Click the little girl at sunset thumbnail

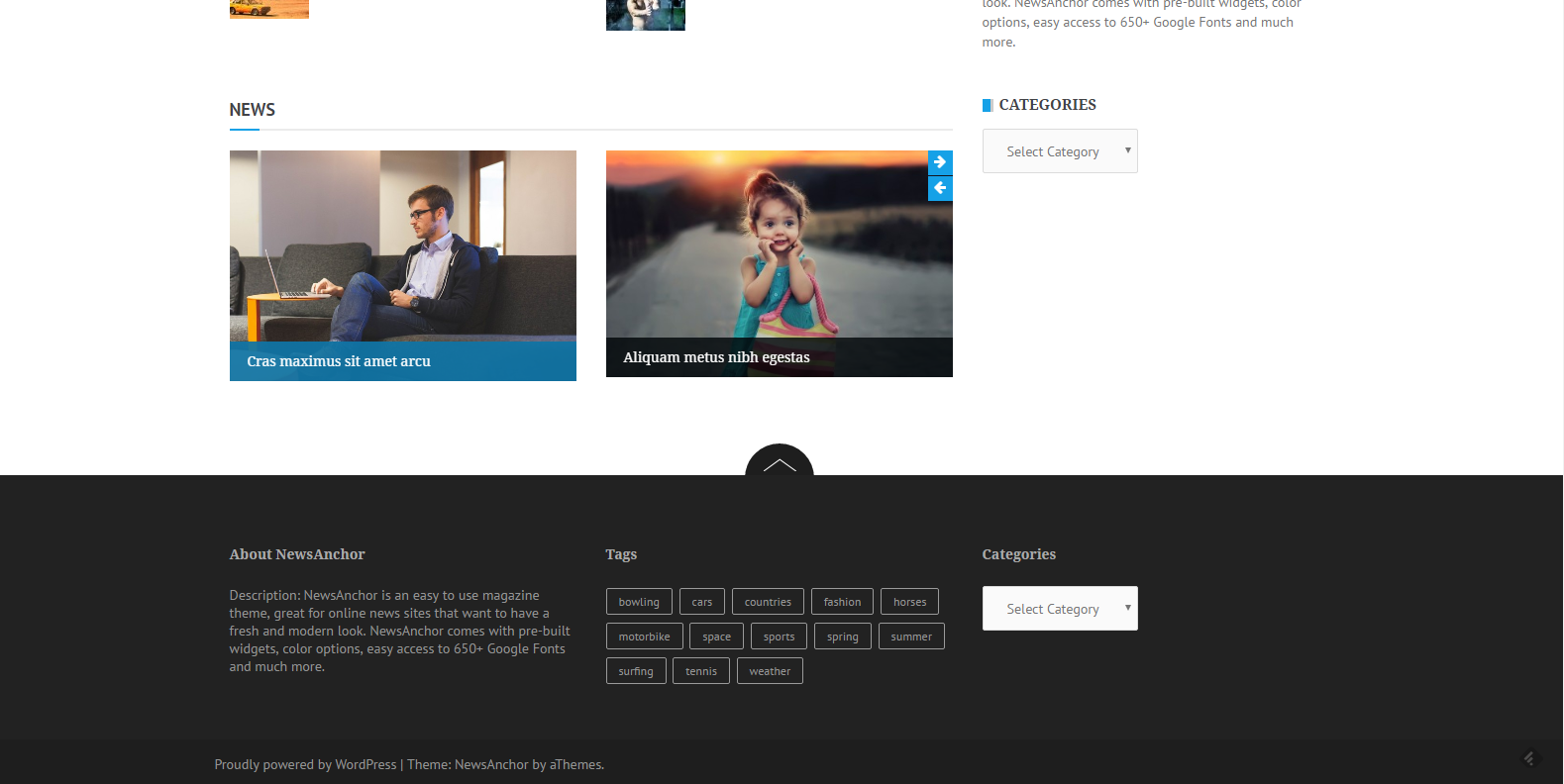point(779,245)
